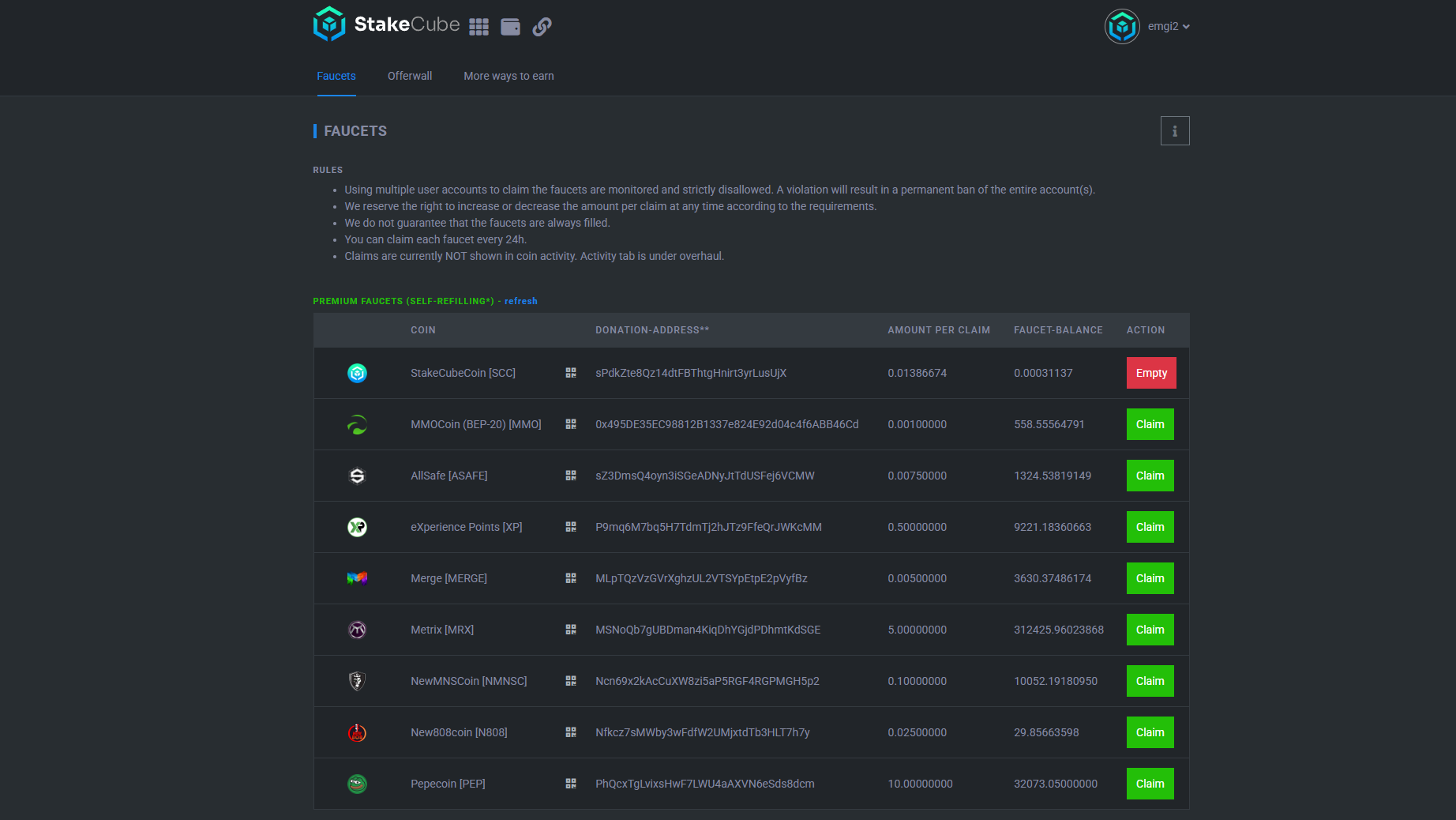Viewport: 1456px width, 820px height.
Task: Claim the Merge faucet
Action: pyautogui.click(x=1150, y=578)
